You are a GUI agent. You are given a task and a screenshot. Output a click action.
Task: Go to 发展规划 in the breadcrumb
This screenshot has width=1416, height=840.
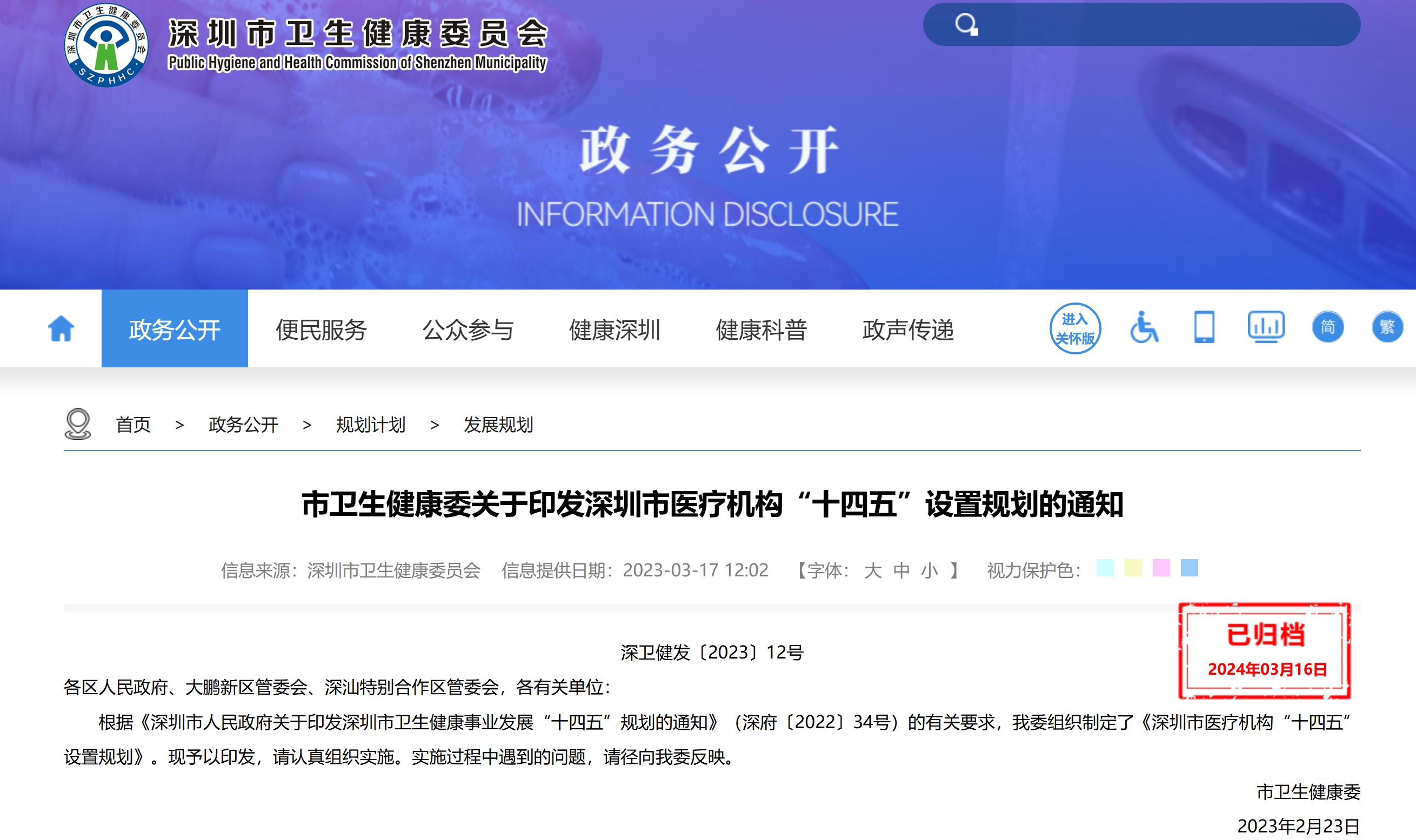(x=498, y=425)
